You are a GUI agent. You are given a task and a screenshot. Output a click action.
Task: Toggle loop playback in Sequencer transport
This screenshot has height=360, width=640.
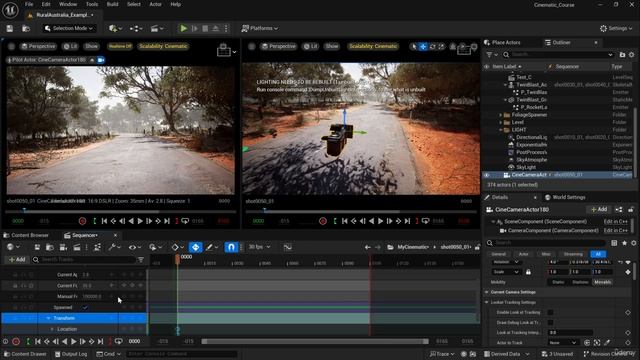(119, 341)
